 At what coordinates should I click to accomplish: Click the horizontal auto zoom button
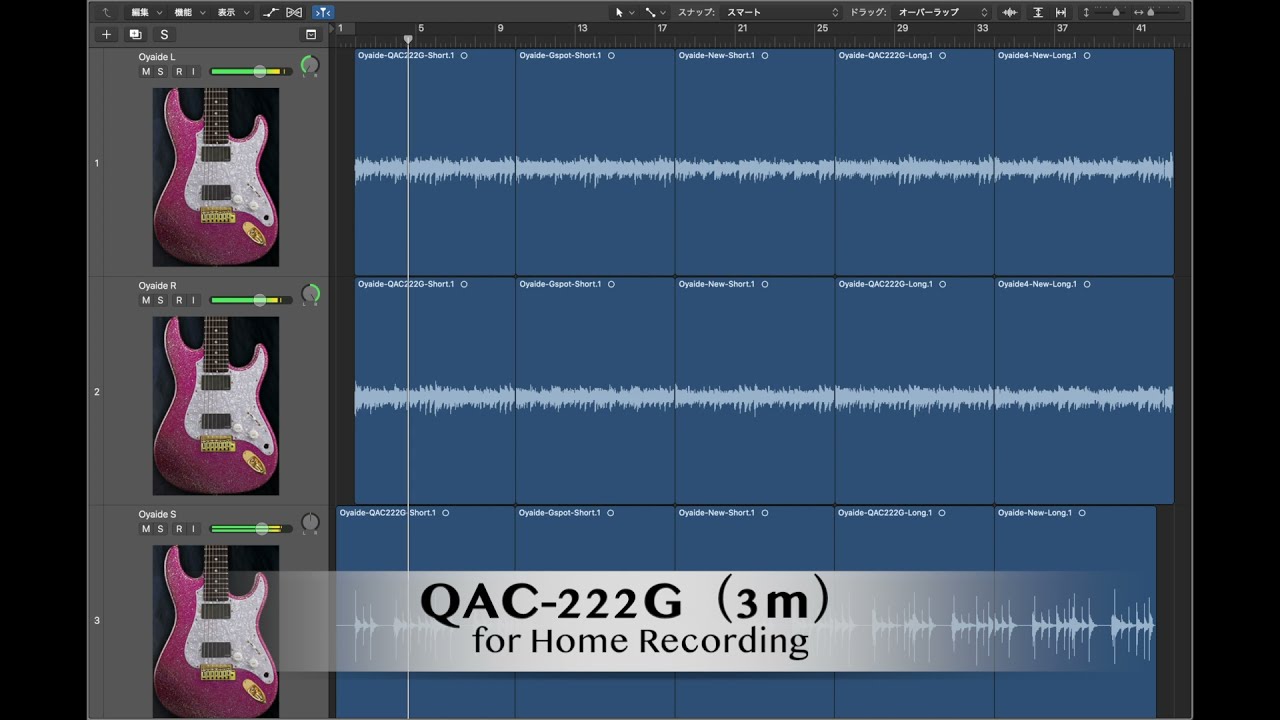[1061, 12]
